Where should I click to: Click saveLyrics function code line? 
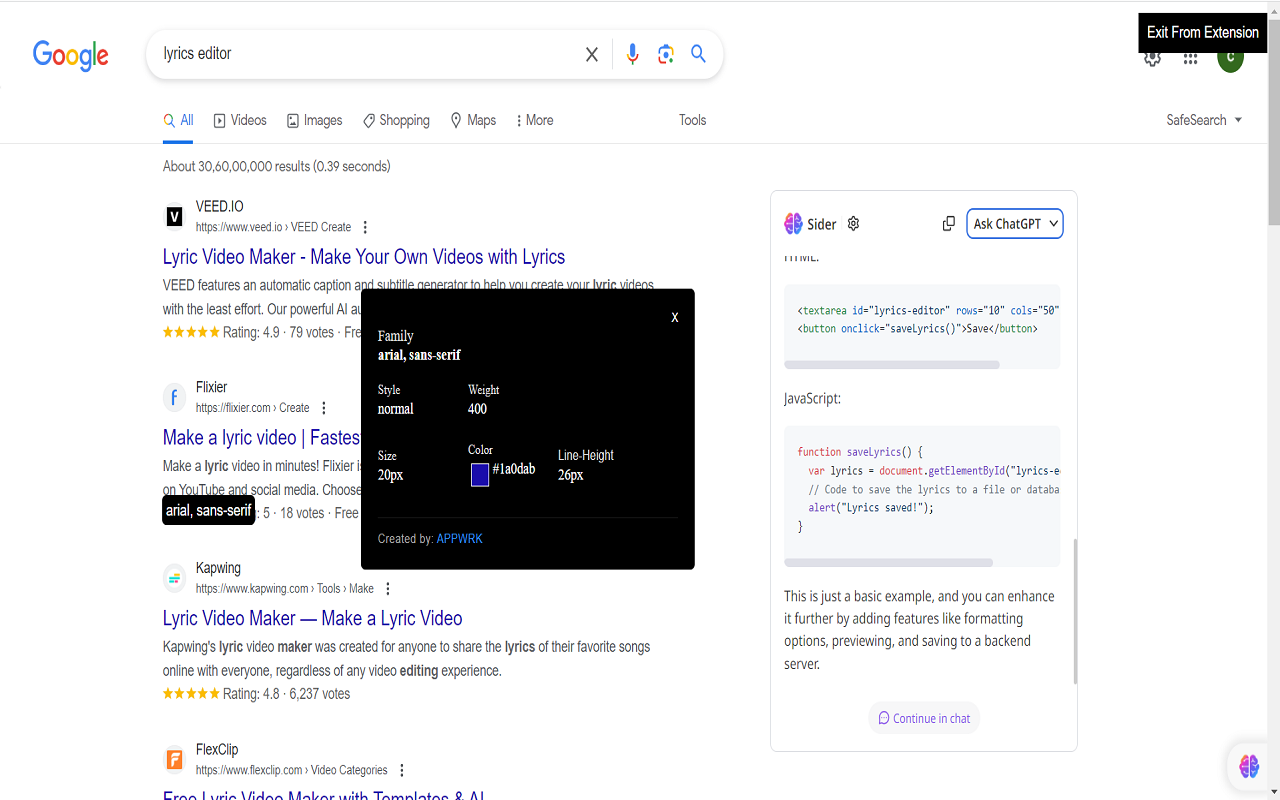(x=860, y=452)
